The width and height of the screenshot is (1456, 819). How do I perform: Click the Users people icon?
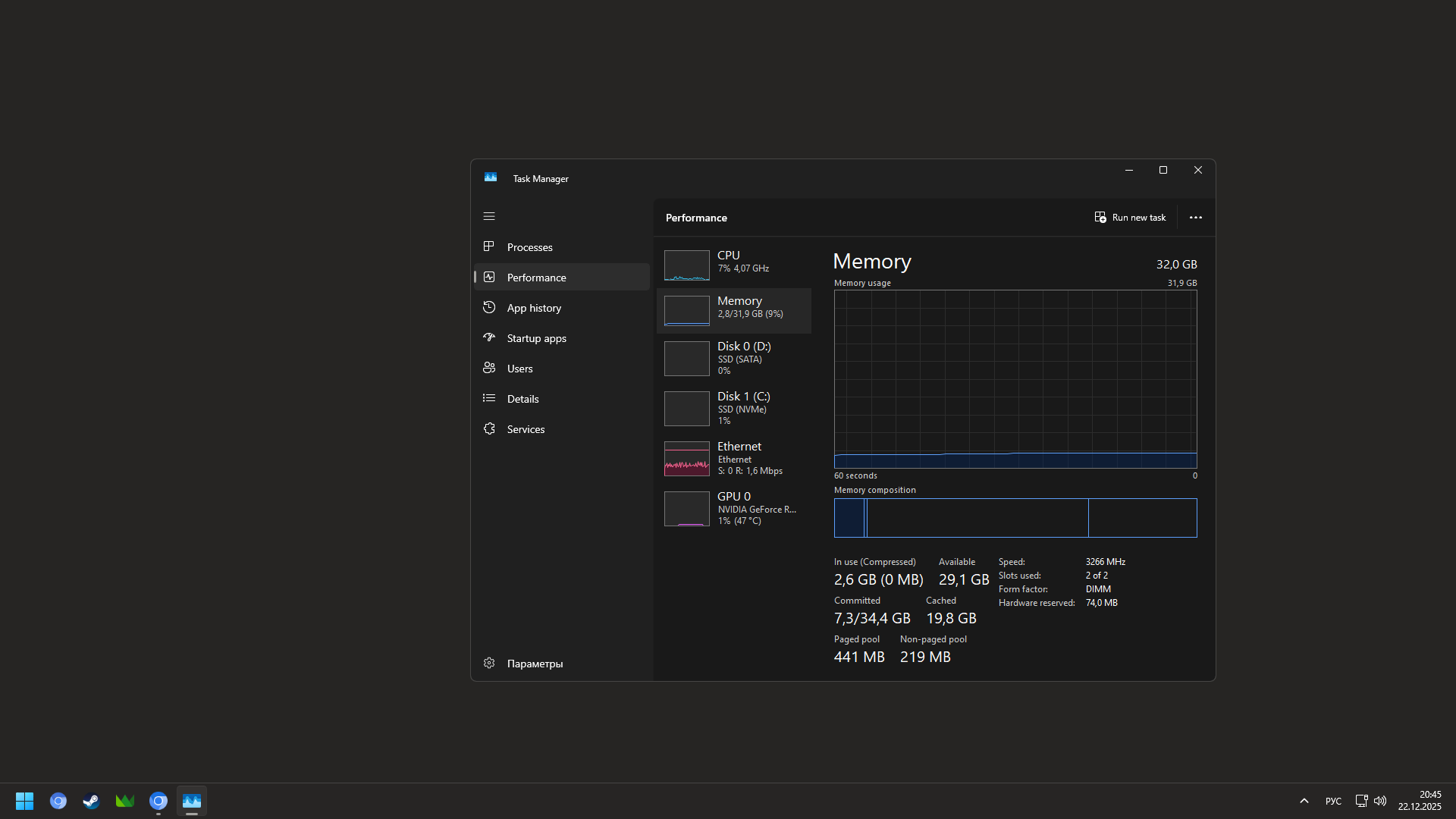coord(489,369)
